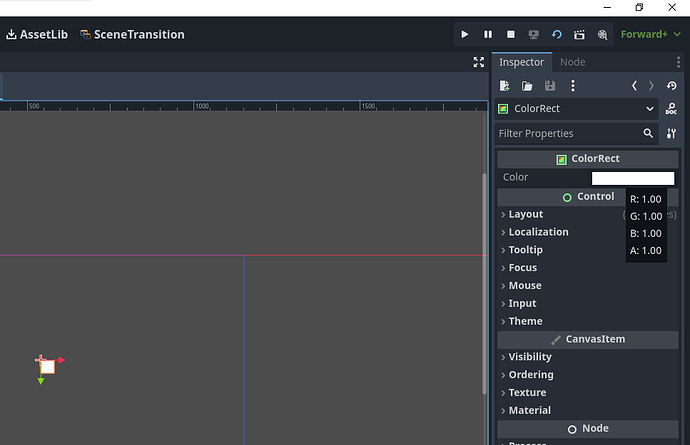
Task: Click the white Color swatch
Action: tap(632, 178)
